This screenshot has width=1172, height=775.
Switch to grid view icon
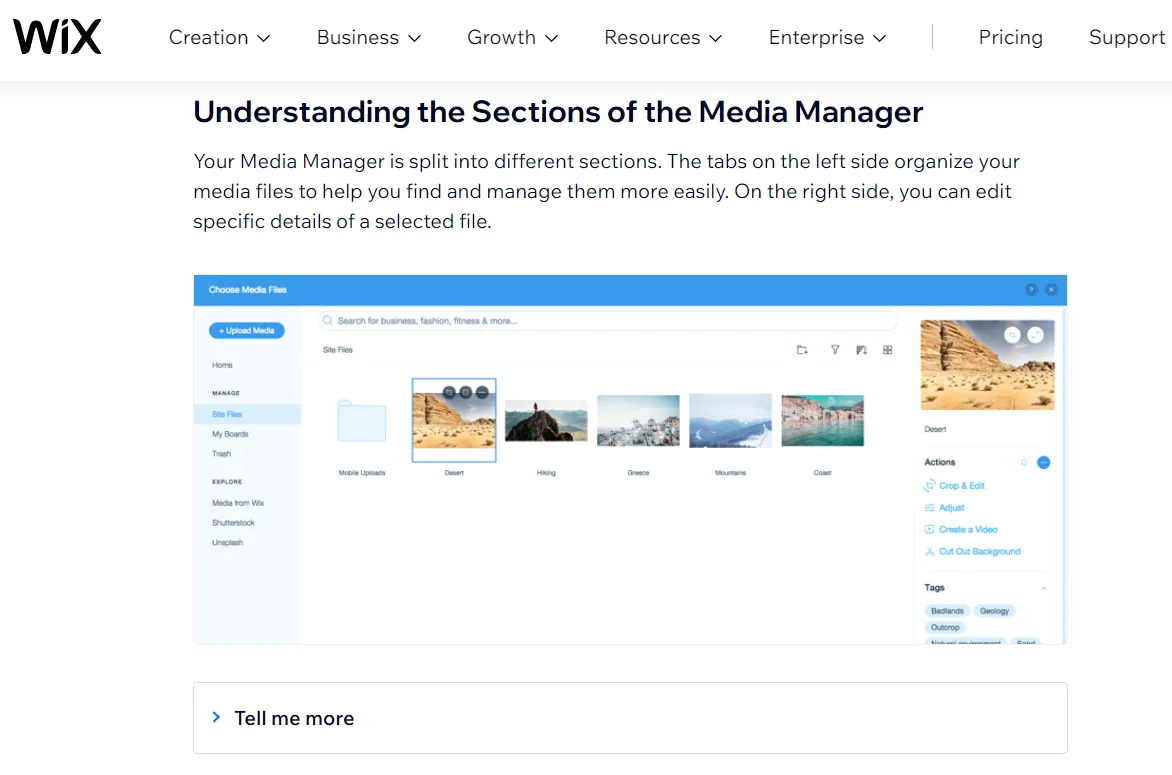pos(888,350)
